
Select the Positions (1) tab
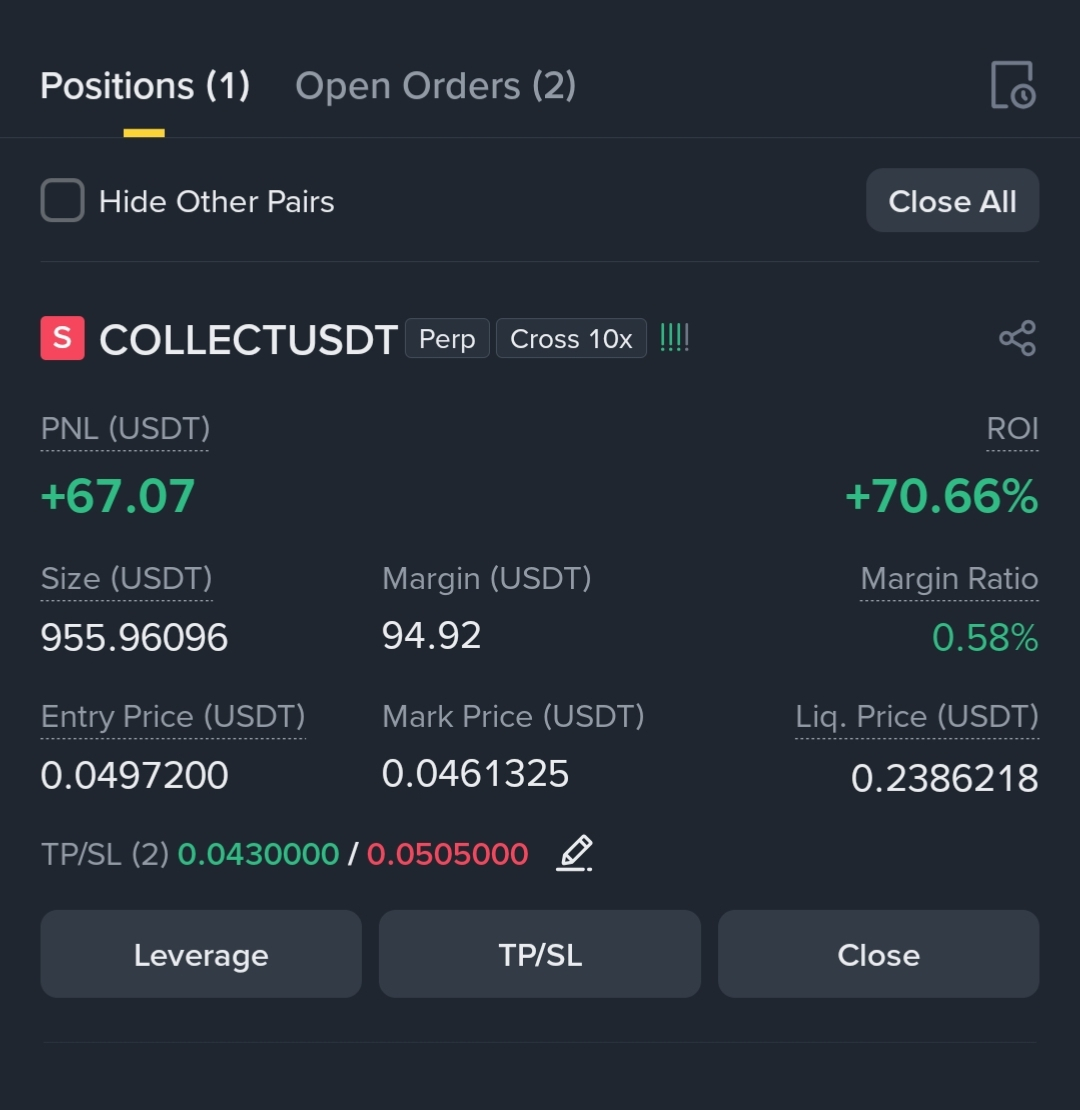pyautogui.click(x=145, y=86)
